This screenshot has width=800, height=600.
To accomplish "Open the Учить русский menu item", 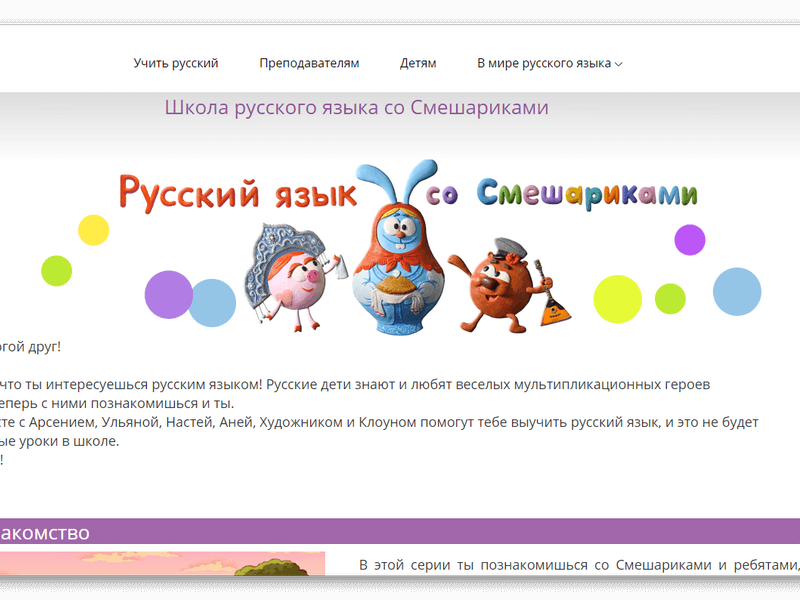I will click(176, 63).
